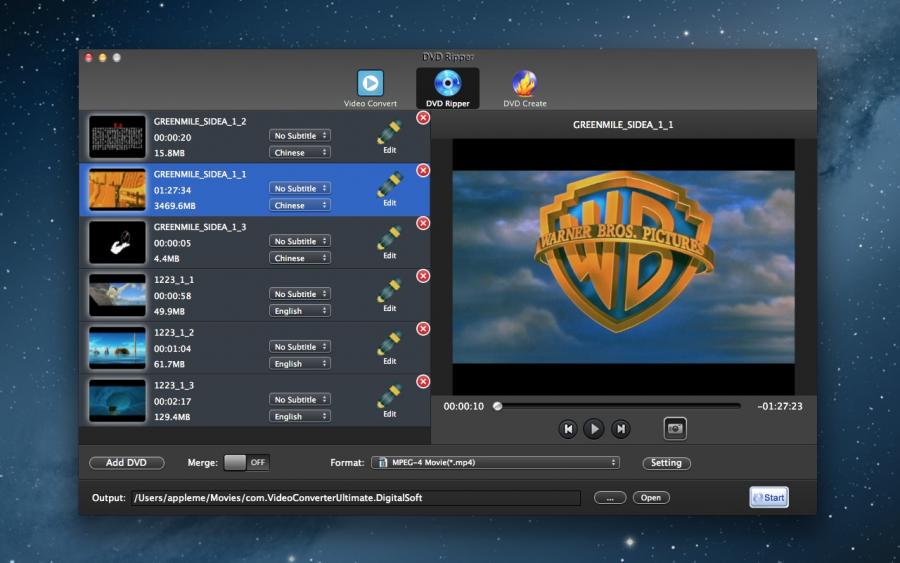Click remaining time -01:27:23

tap(779, 406)
